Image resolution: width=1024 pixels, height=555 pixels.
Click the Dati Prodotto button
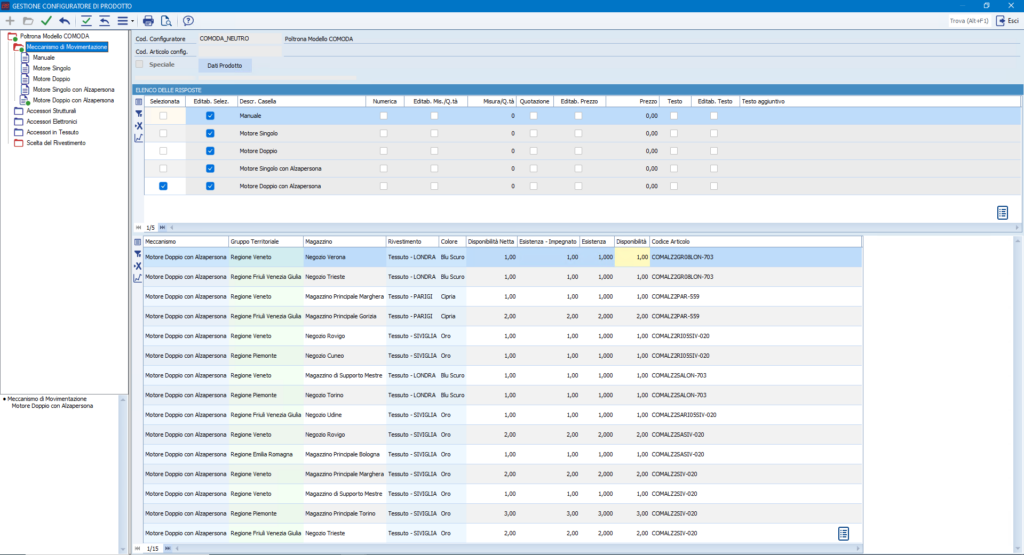(225, 65)
